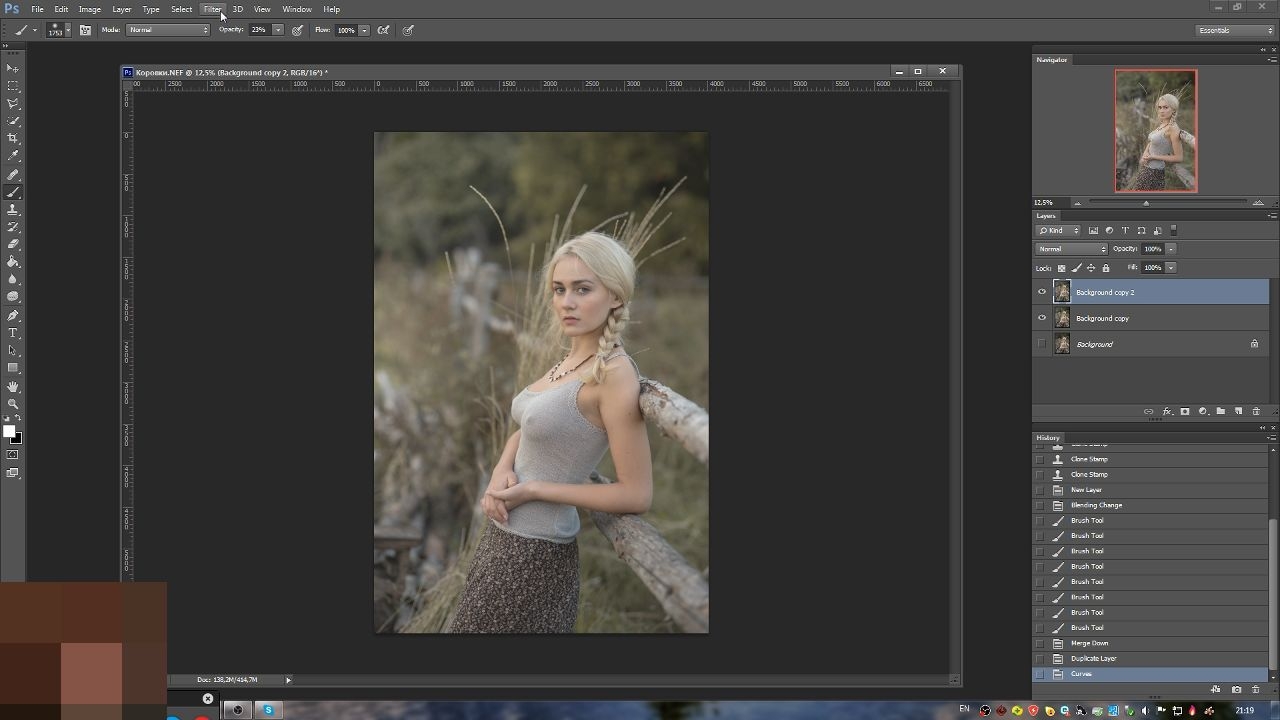Add a layer style with fx icon
Viewport: 1280px width, 720px height.
click(1167, 411)
